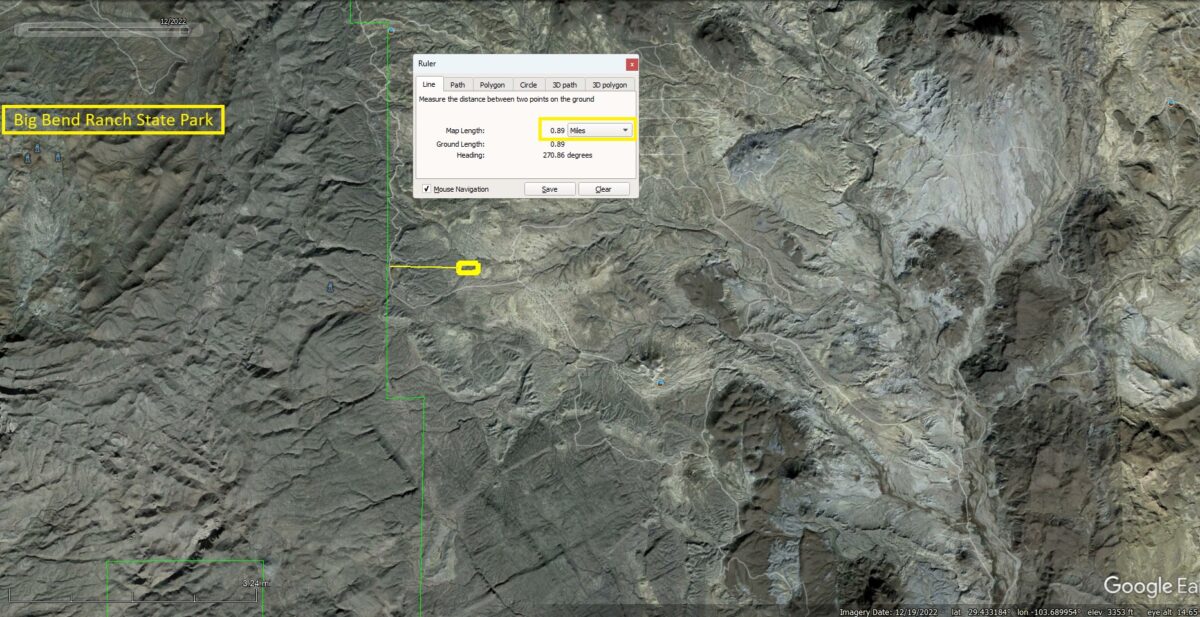Select the placemark icon just left of green boundary
1200x617 pixels.
point(331,287)
